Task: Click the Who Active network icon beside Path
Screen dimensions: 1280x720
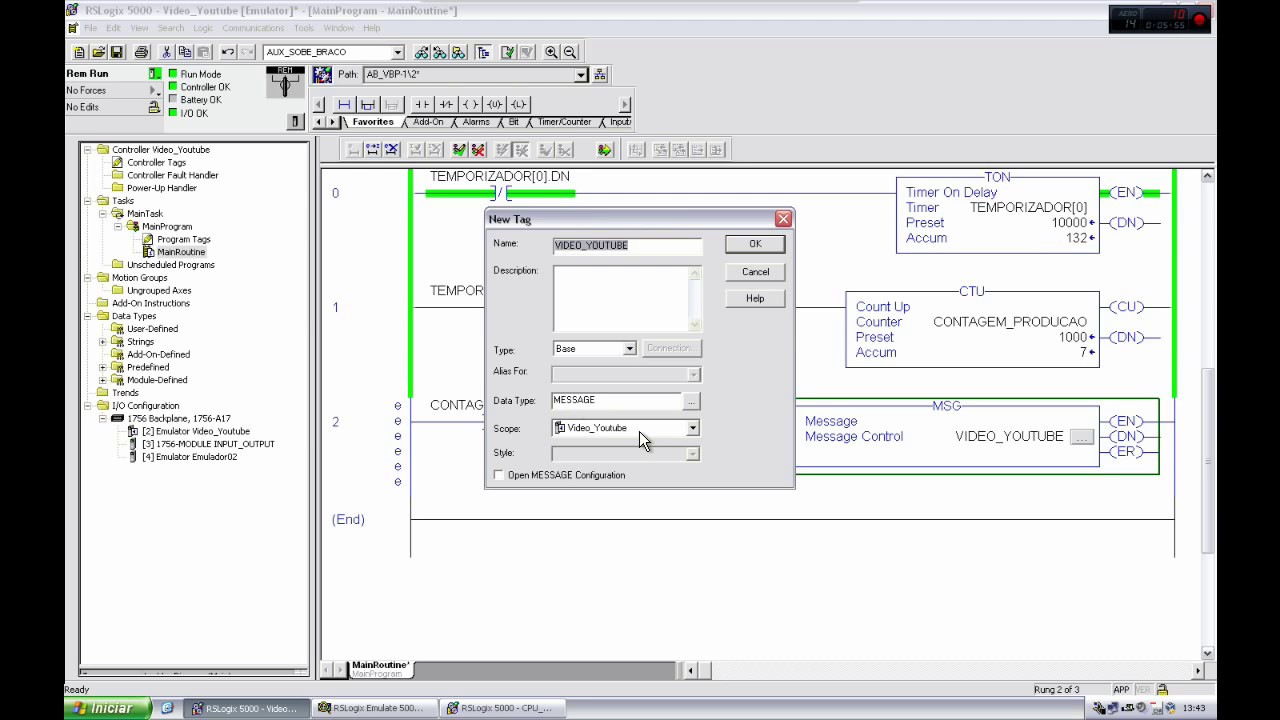Action: click(x=600, y=75)
